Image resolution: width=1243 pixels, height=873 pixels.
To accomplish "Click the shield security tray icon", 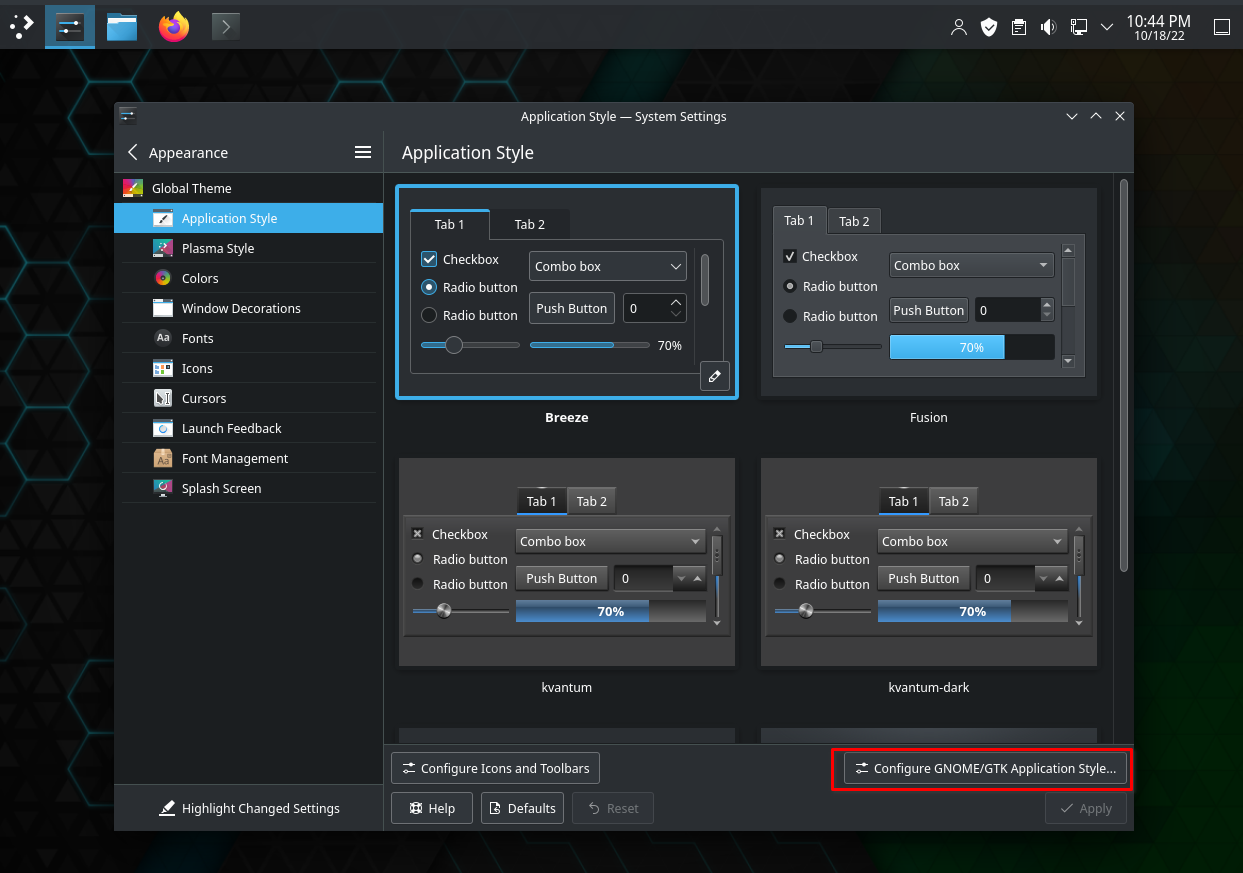I will coord(989,27).
